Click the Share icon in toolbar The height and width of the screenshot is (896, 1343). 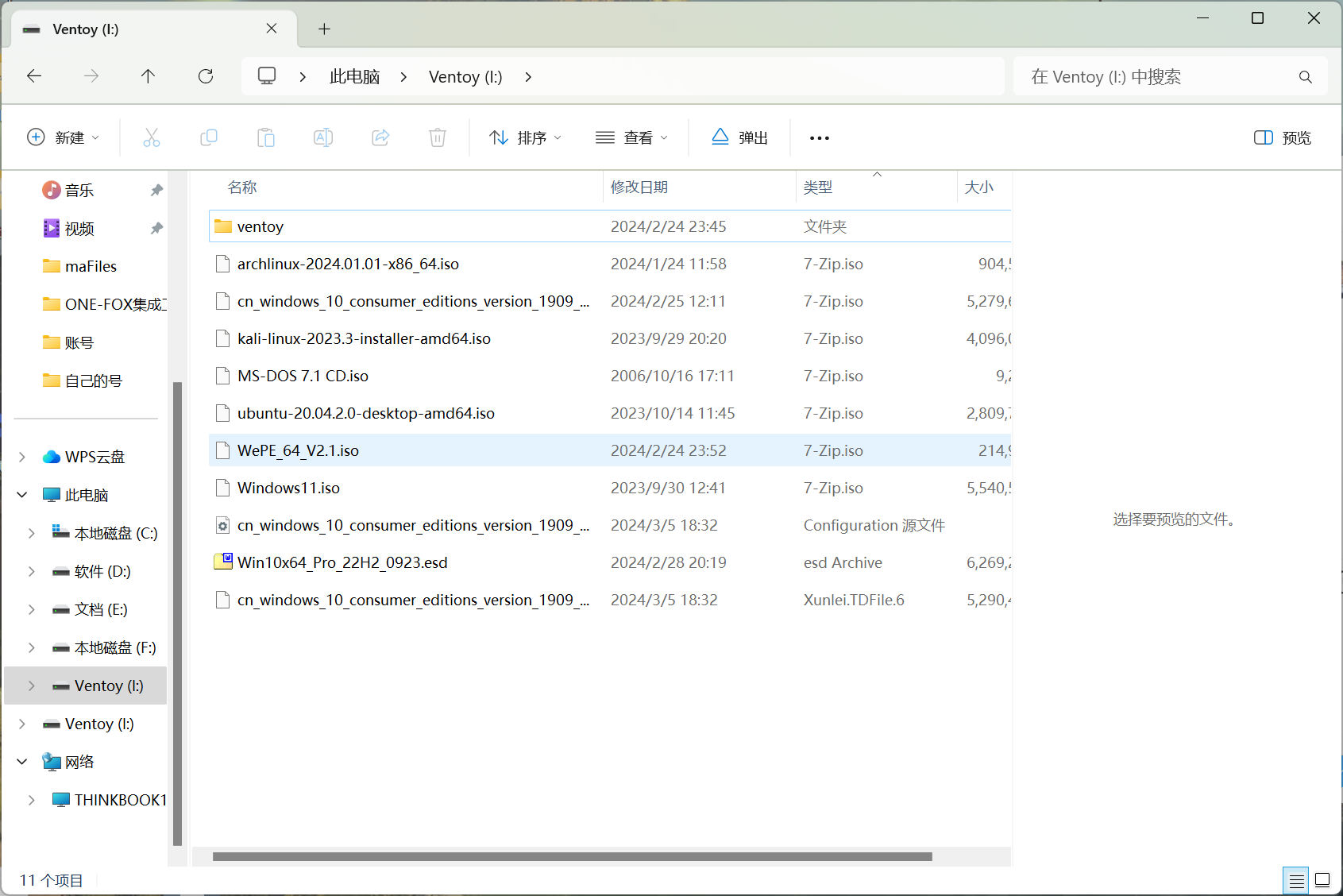(x=380, y=137)
